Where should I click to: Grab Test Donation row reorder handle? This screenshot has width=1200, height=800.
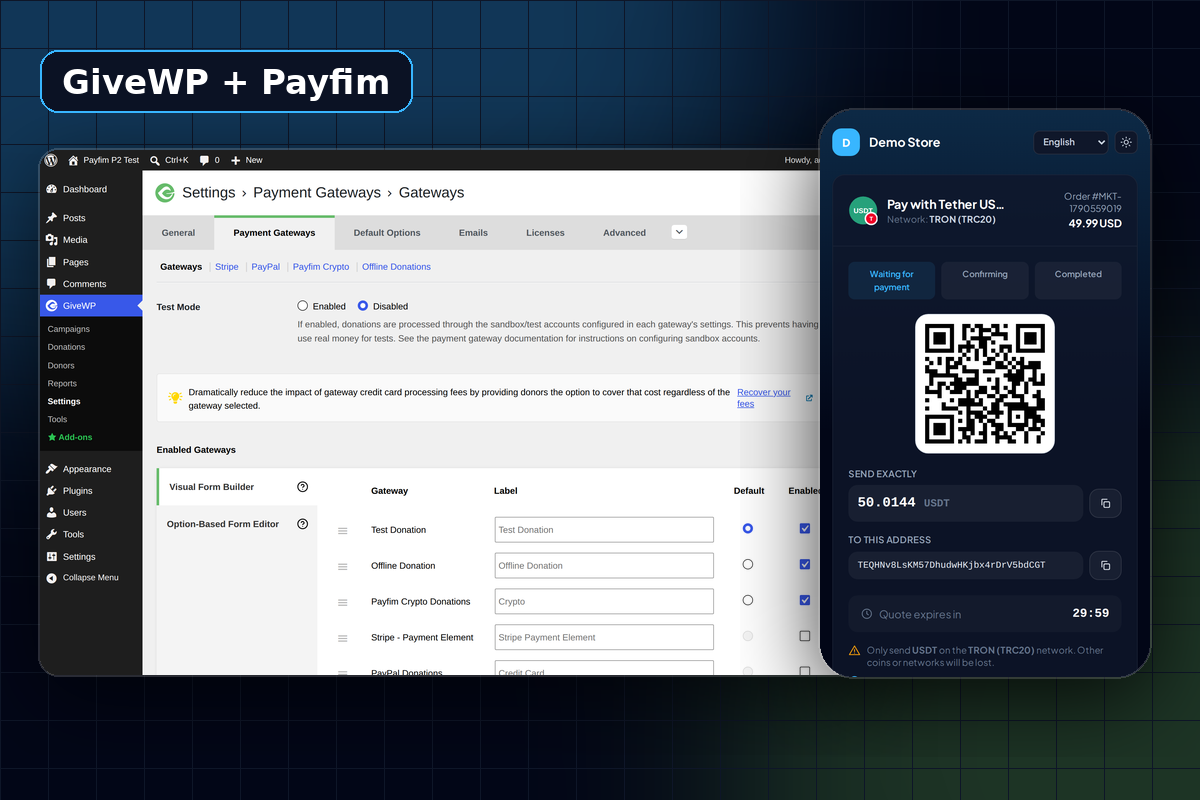[x=343, y=530]
